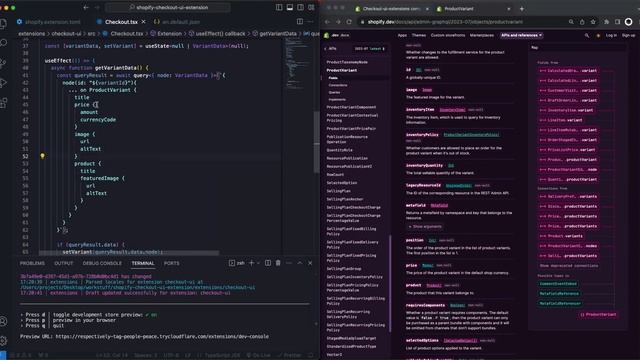Open the browser profile avatar
Viewport: 640px width, 360px height.
pos(629,22)
